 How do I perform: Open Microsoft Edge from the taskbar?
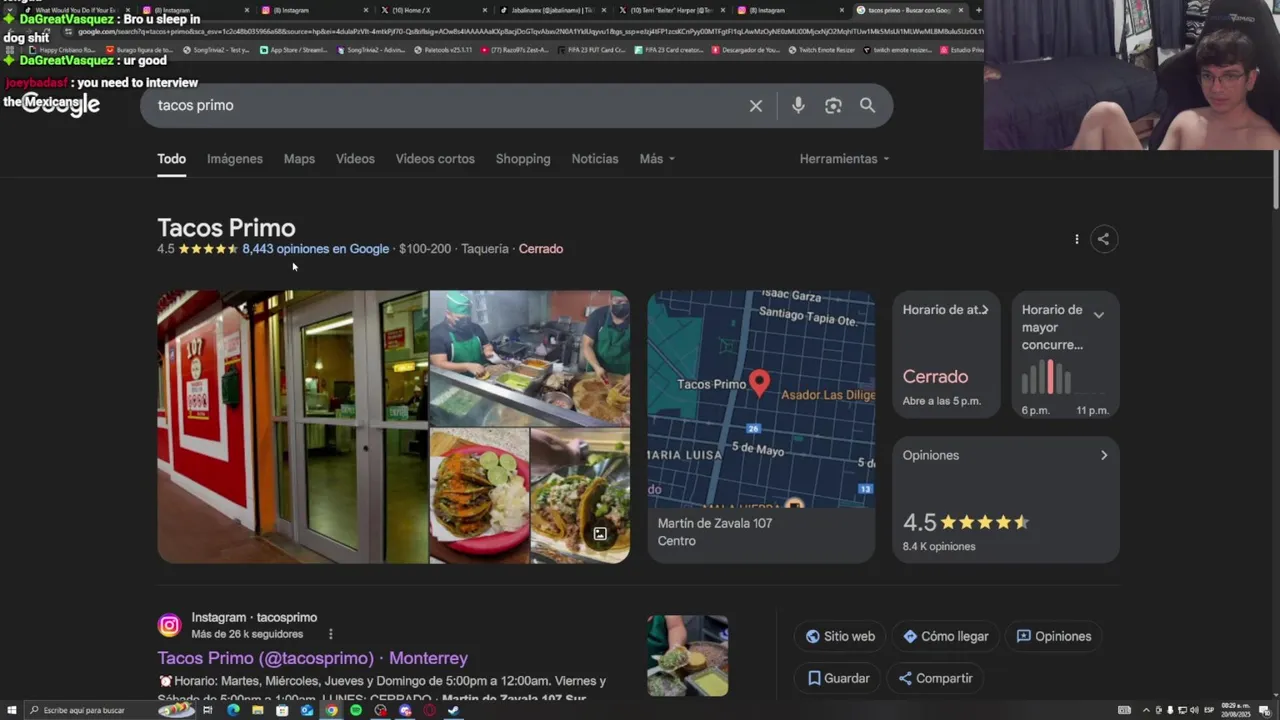[233, 710]
